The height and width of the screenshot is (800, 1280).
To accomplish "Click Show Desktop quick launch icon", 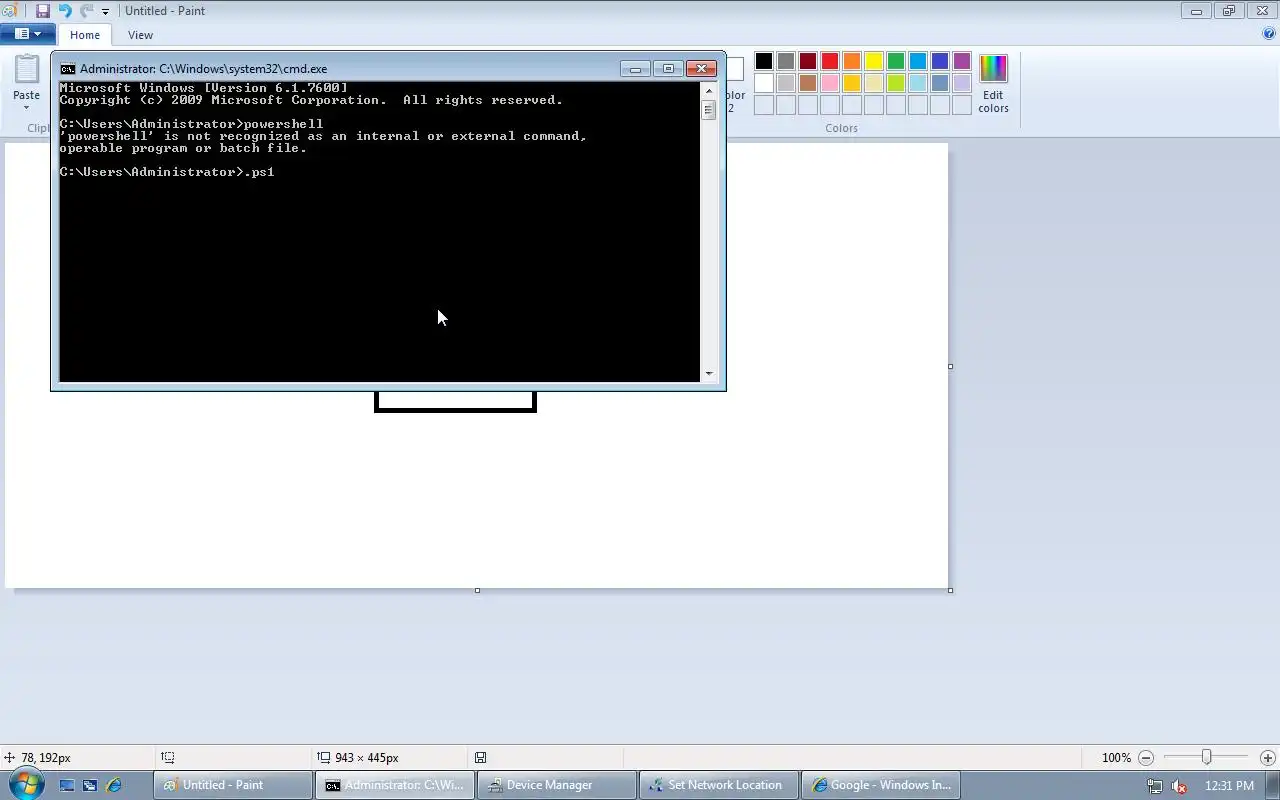I will click(67, 785).
